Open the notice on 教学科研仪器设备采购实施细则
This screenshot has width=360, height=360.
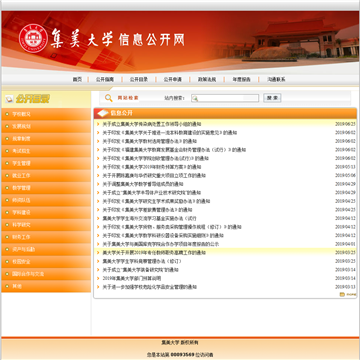click(x=163, y=236)
